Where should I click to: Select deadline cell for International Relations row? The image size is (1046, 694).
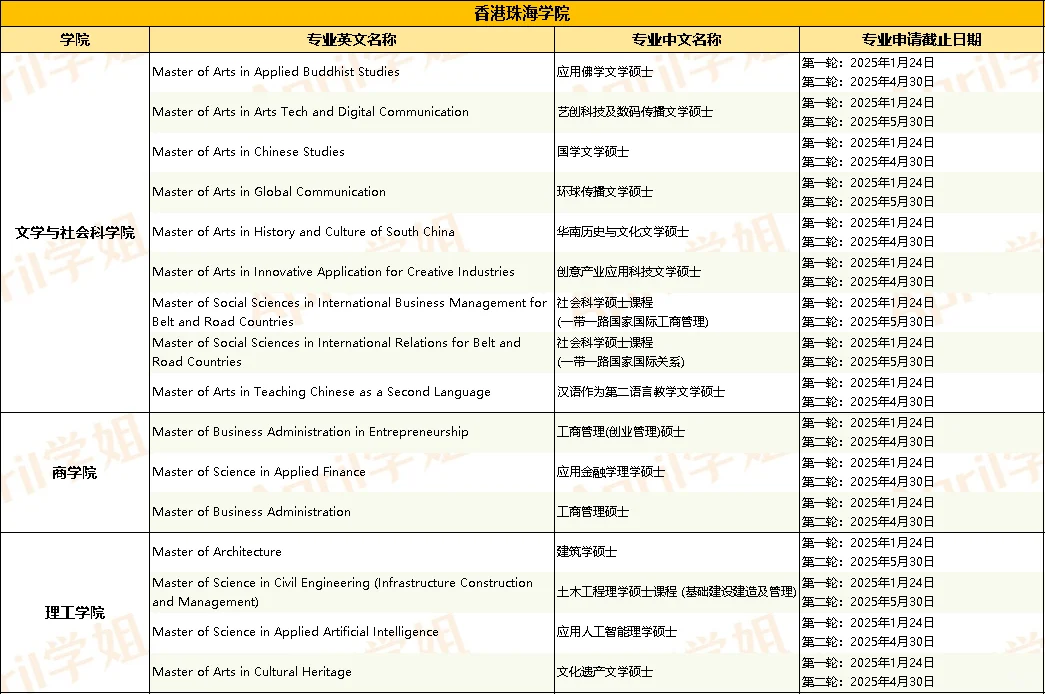[921, 352]
